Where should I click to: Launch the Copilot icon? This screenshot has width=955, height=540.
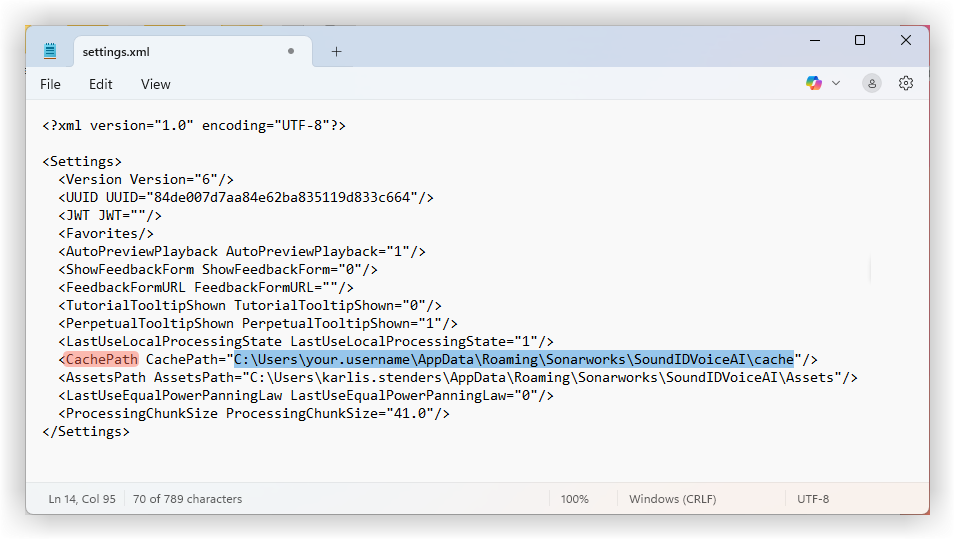[814, 83]
